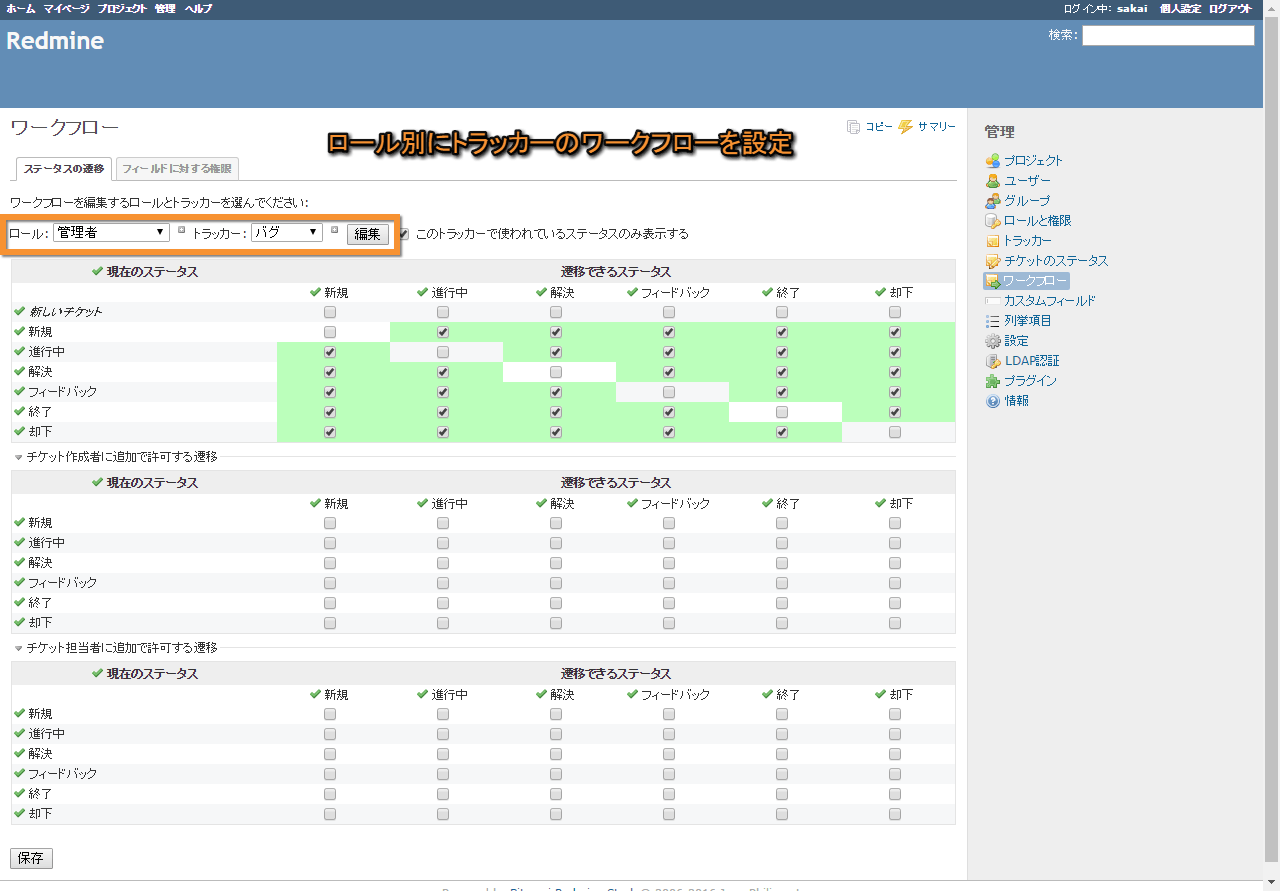Click the LDAP認証 icon in the sidebar
Screen dimensions: 1280x891
992,361
